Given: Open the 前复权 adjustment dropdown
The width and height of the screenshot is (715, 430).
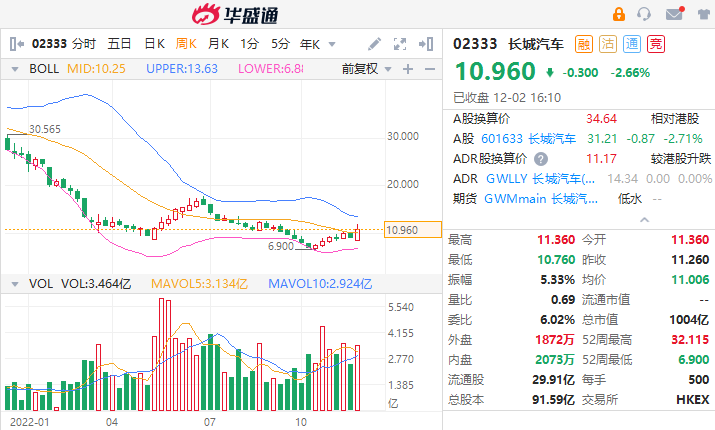Looking at the screenshot, I should (x=367, y=69).
